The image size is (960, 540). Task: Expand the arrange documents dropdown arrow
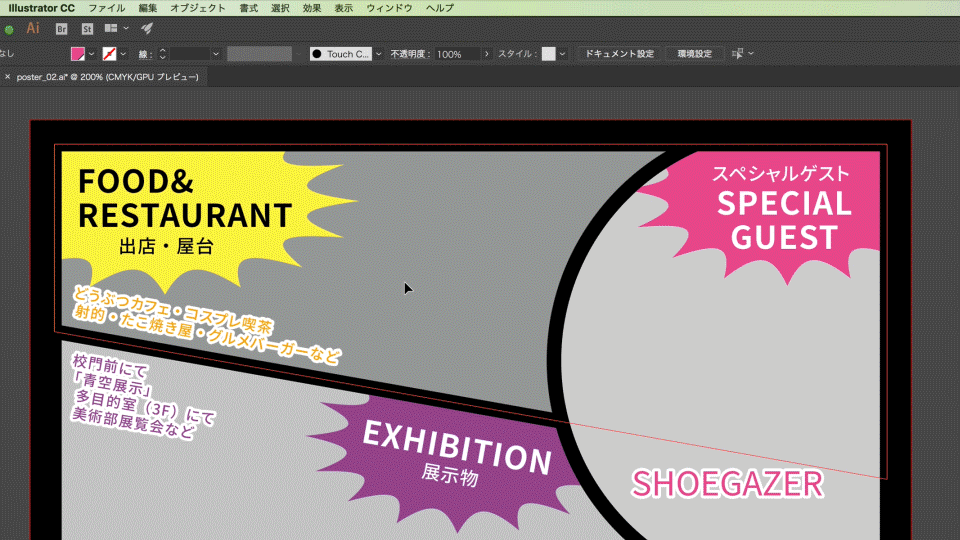[126, 28]
